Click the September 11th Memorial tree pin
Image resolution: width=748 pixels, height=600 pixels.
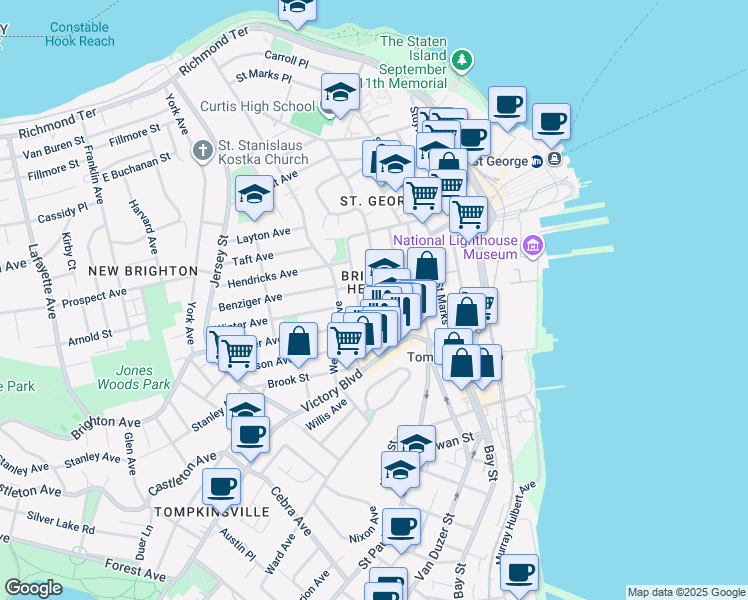pos(462,61)
